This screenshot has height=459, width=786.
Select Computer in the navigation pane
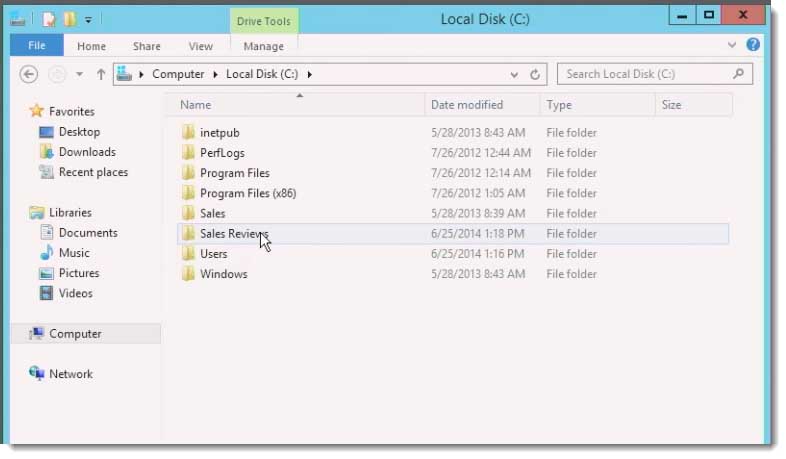coord(75,334)
